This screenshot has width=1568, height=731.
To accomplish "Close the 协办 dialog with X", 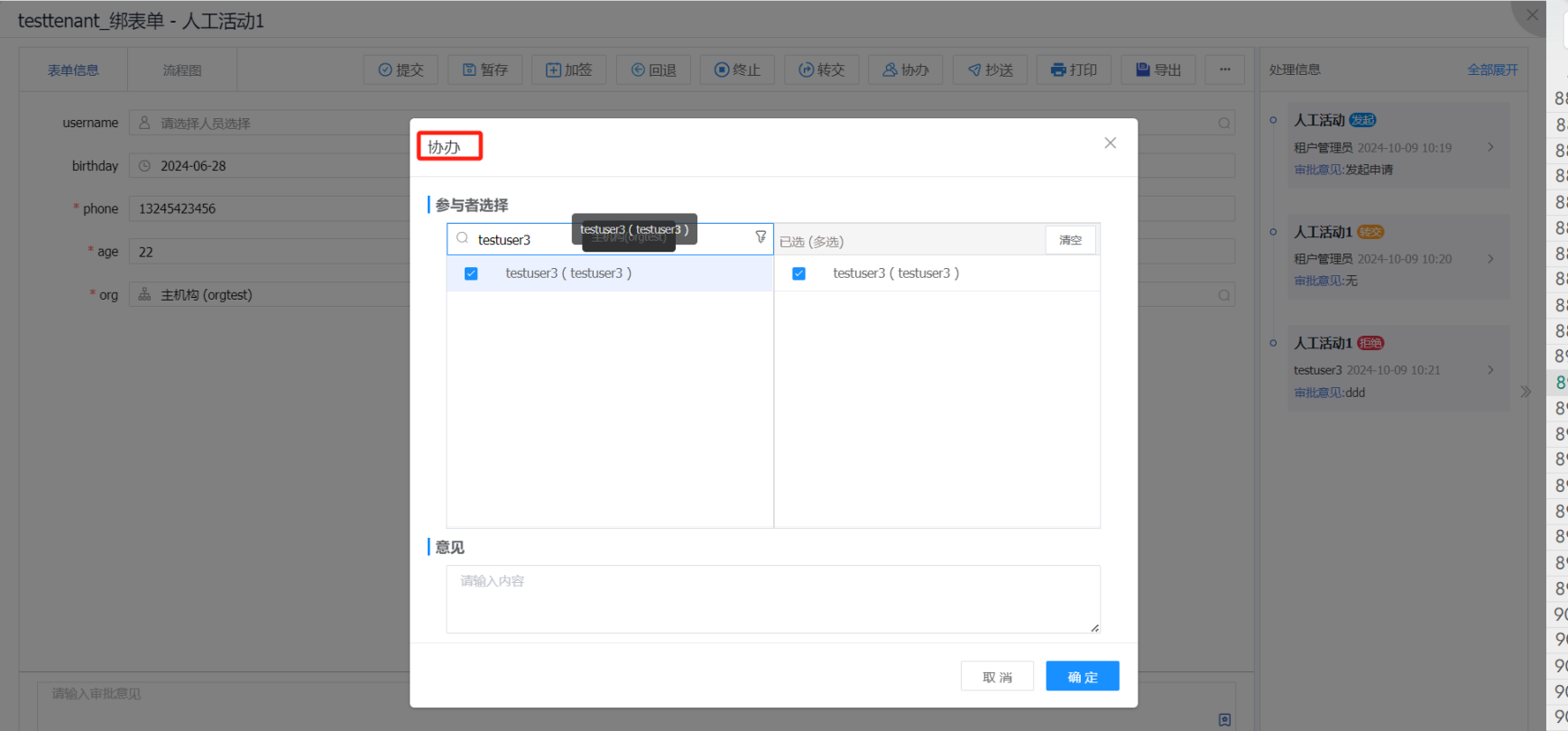I will (1110, 143).
